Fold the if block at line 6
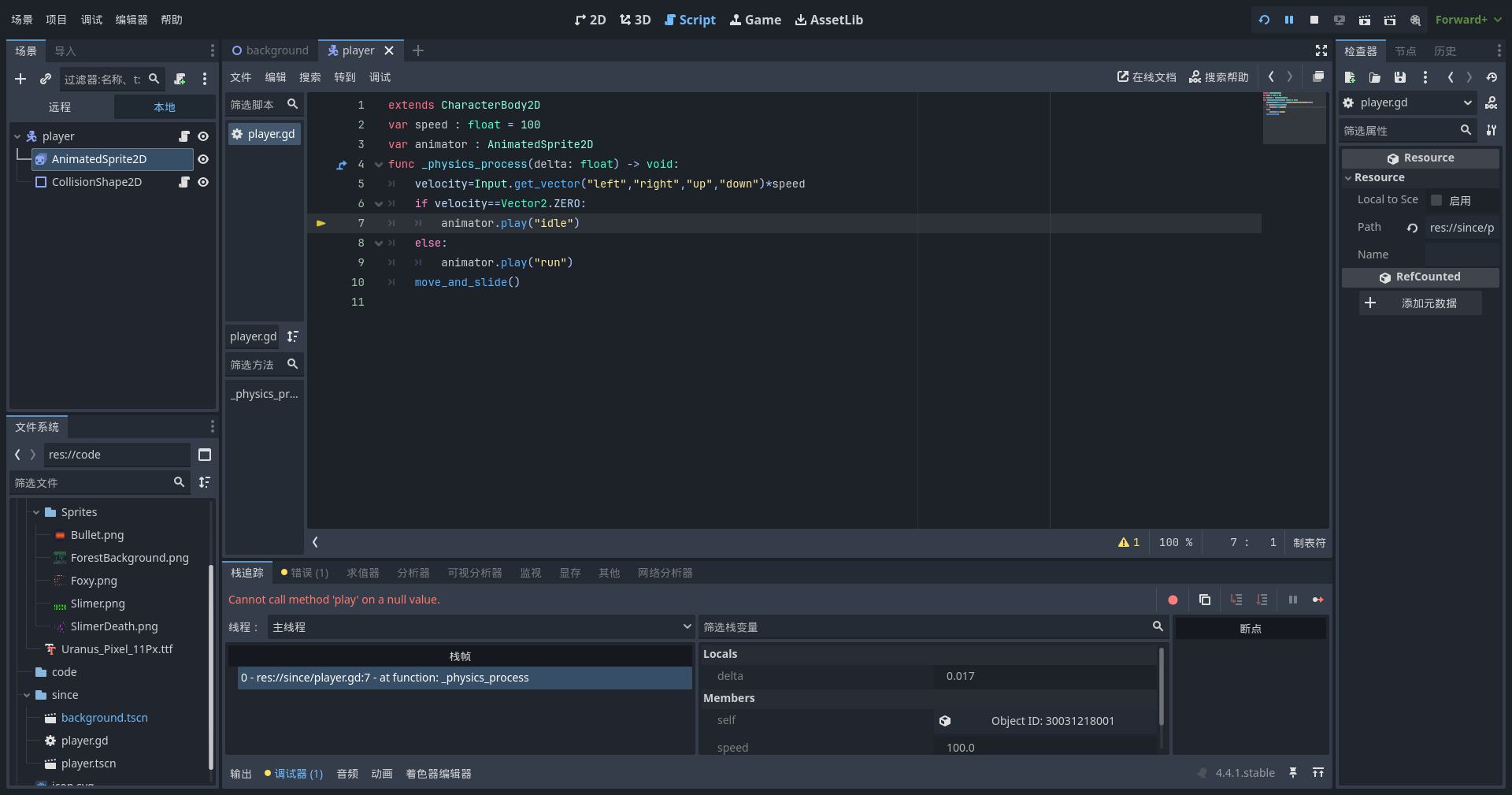Viewport: 1512px width, 795px height. point(379,204)
